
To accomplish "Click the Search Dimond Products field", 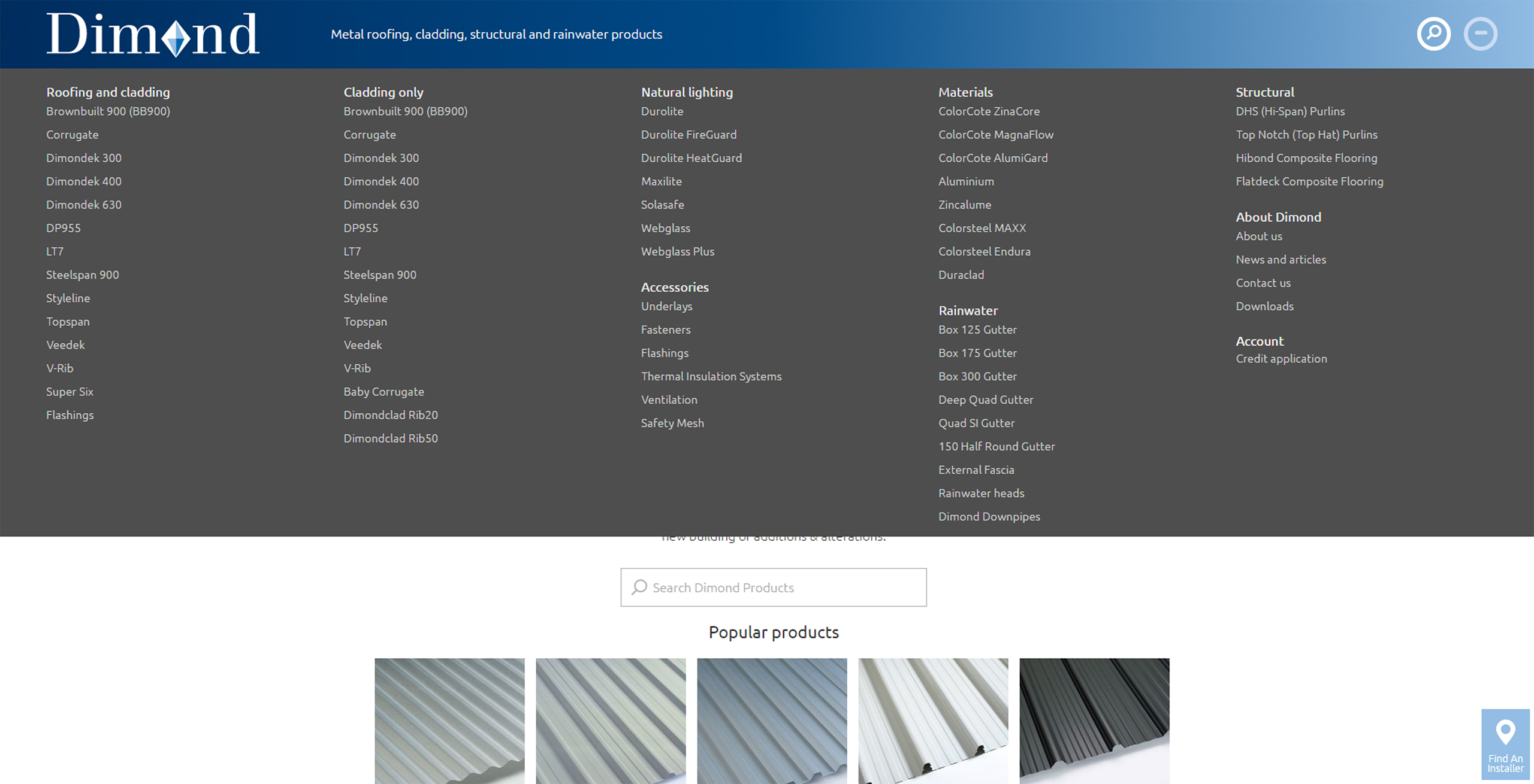I will [x=773, y=587].
